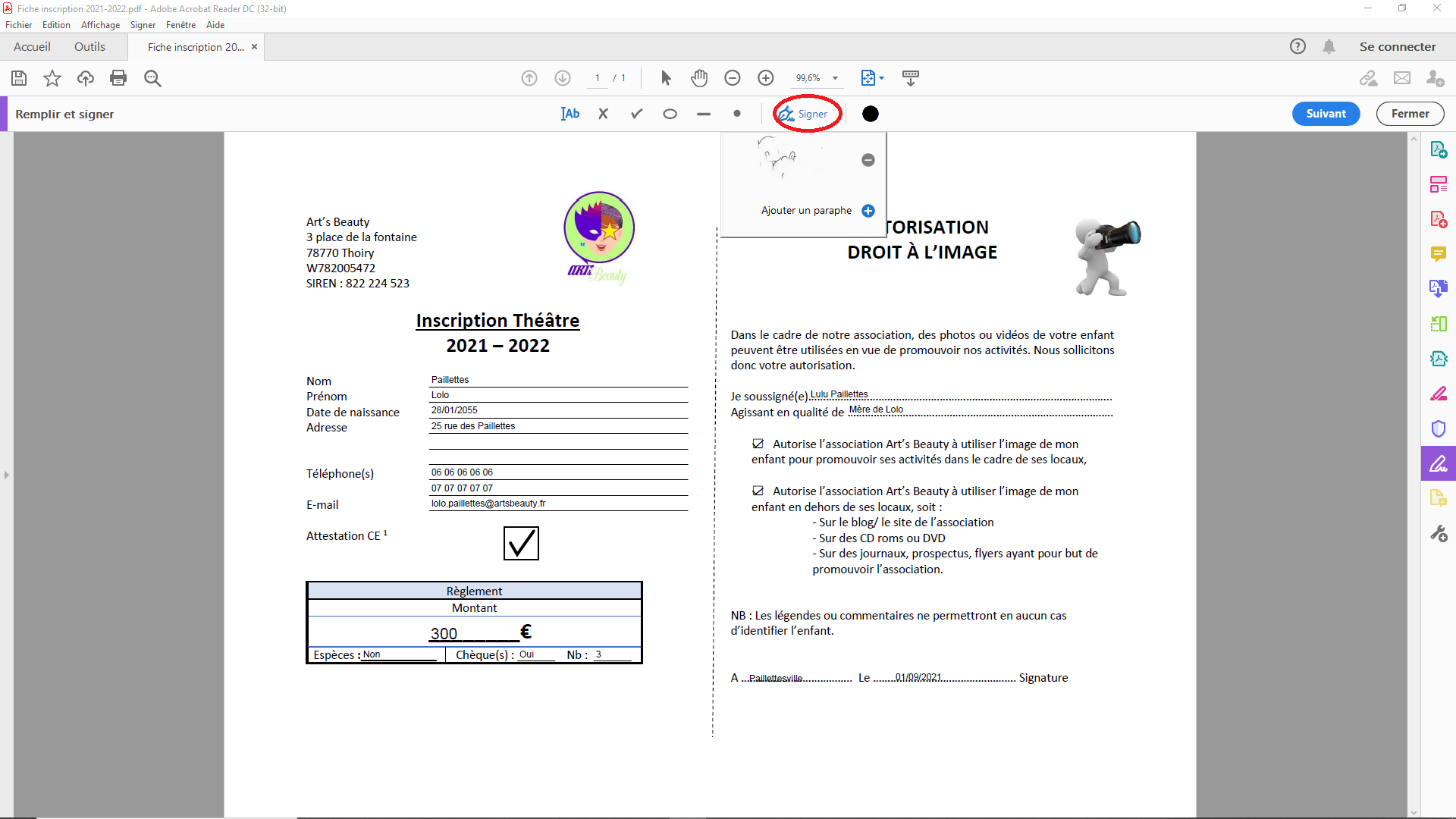Click the Fermer button

pos(1410,114)
